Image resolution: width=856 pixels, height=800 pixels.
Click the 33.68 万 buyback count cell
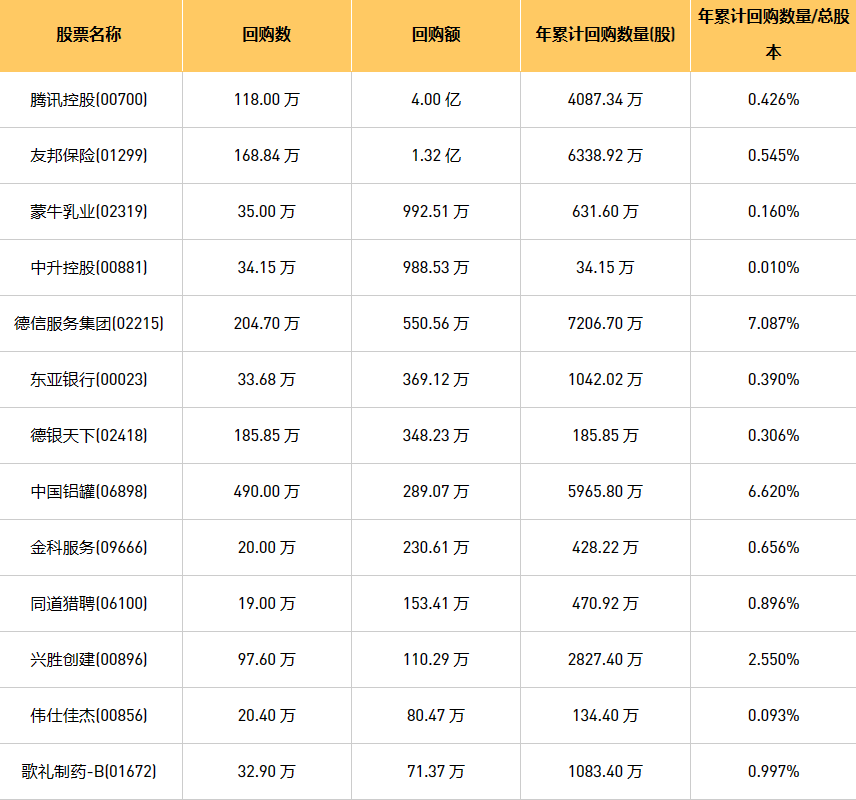[x=266, y=380]
